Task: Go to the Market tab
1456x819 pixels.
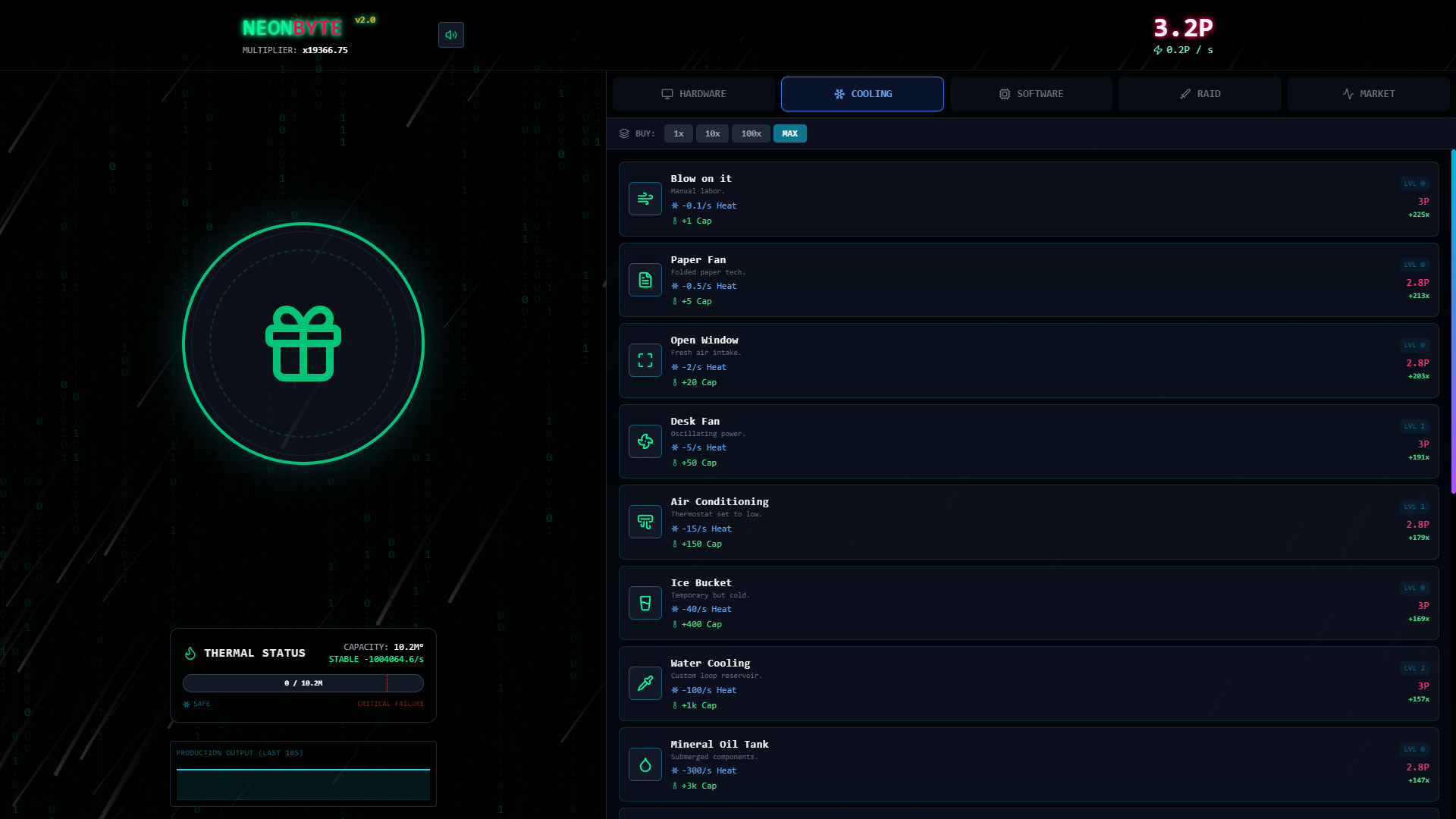Action: click(1368, 94)
